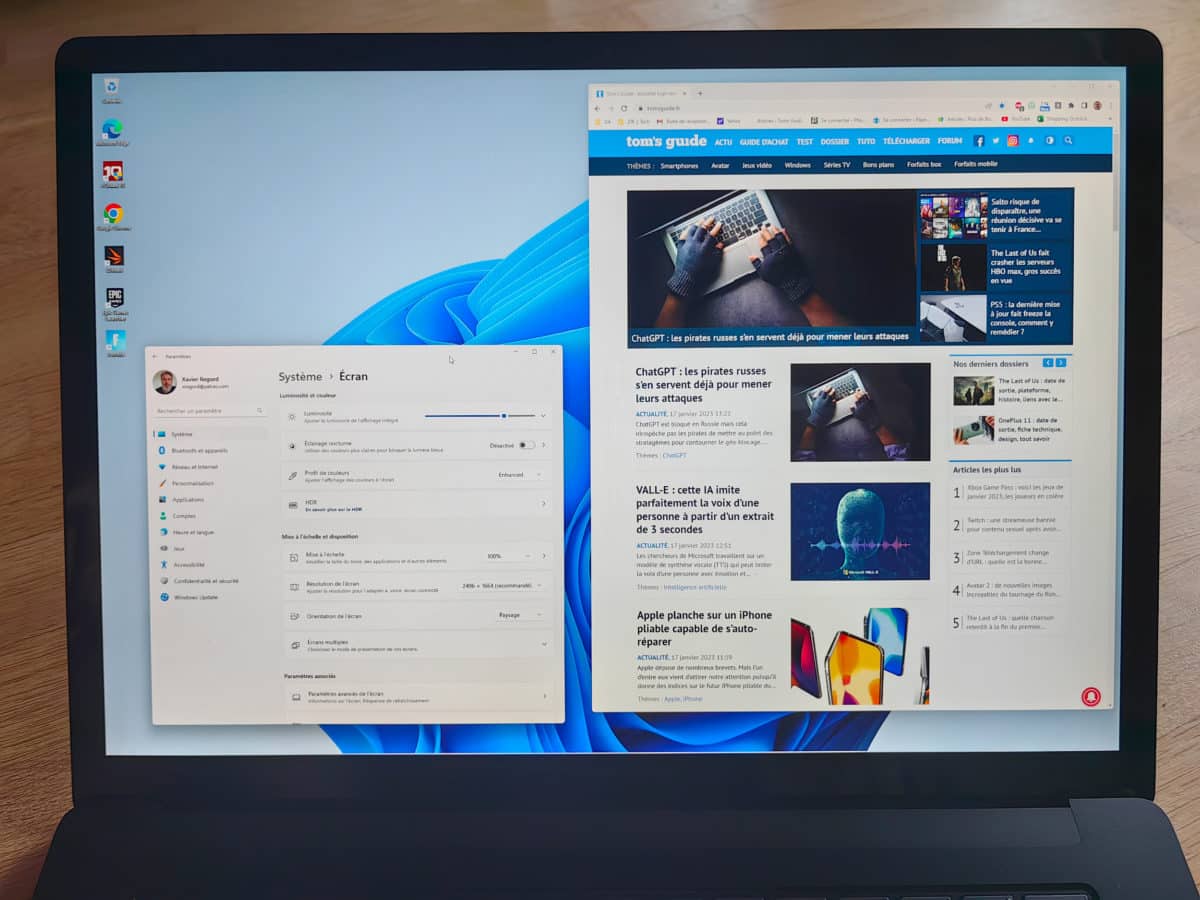This screenshot has height=900, width=1200.
Task: Open the Orientation de l'écran dropdown
Action: tap(521, 615)
